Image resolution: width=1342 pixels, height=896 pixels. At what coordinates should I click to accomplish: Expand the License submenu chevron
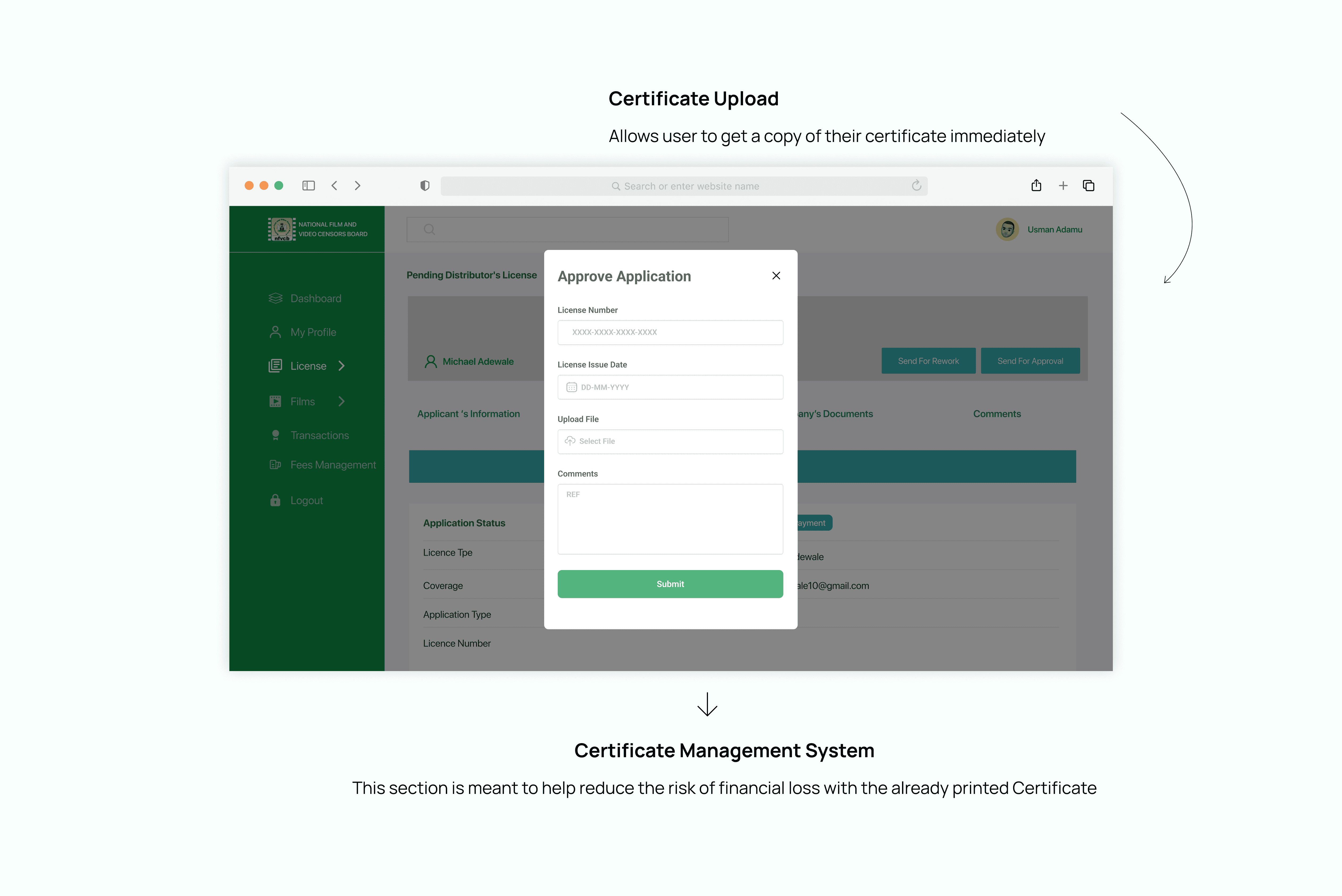pyautogui.click(x=342, y=366)
